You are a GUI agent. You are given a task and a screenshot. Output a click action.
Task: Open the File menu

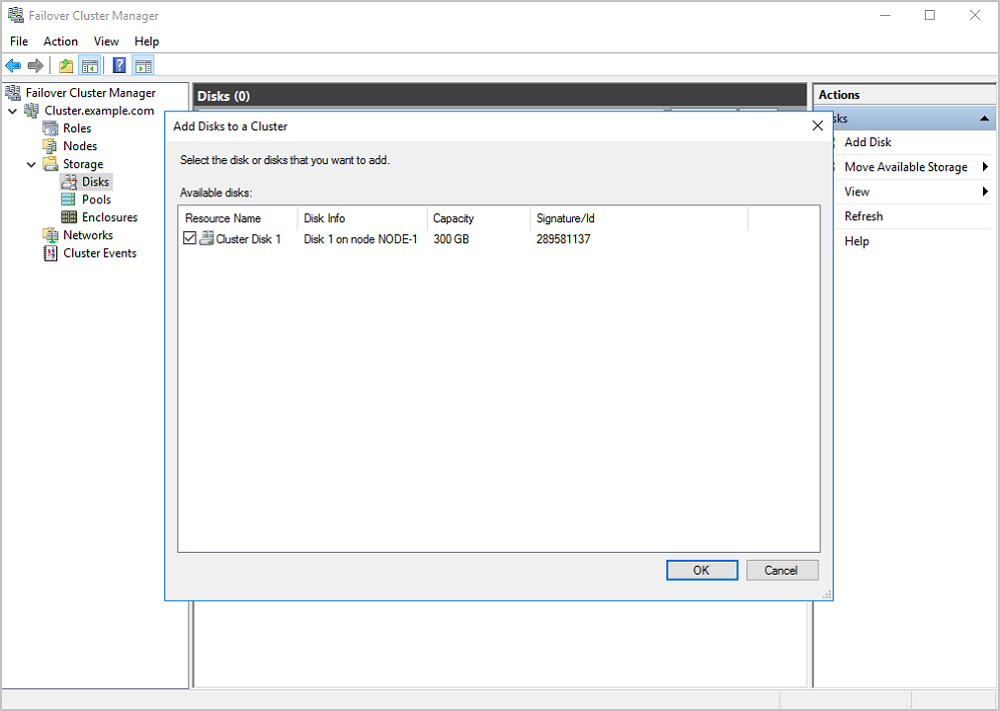pos(19,41)
